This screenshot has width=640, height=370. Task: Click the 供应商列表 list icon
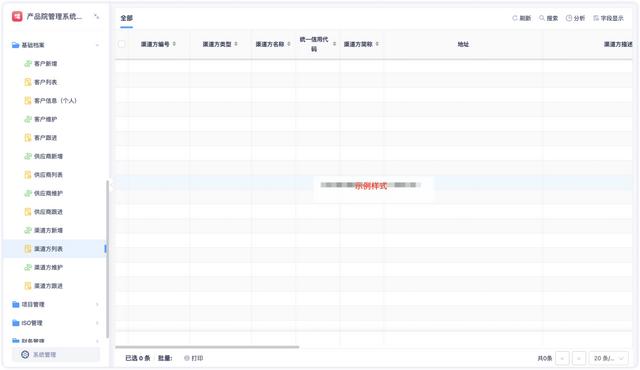[x=28, y=175]
